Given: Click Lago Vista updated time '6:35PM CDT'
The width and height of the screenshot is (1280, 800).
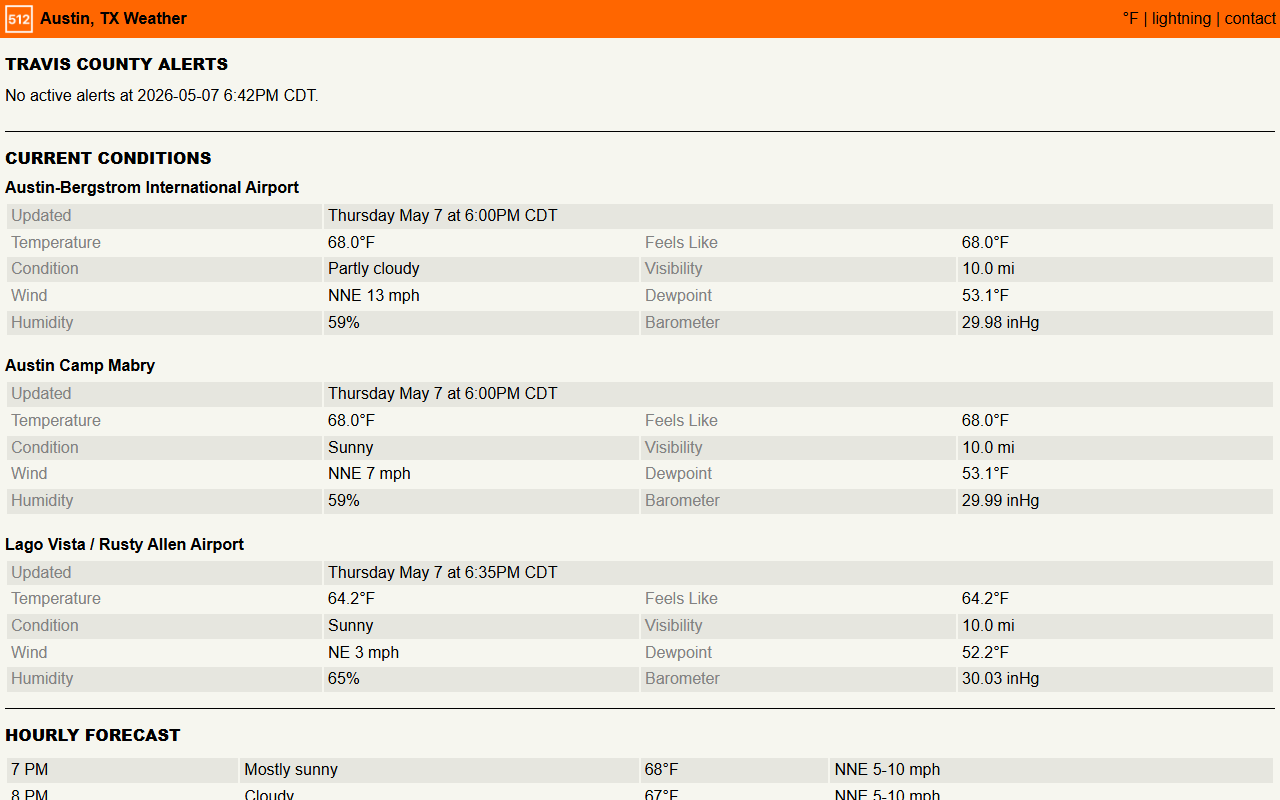Looking at the screenshot, I should tap(443, 572).
